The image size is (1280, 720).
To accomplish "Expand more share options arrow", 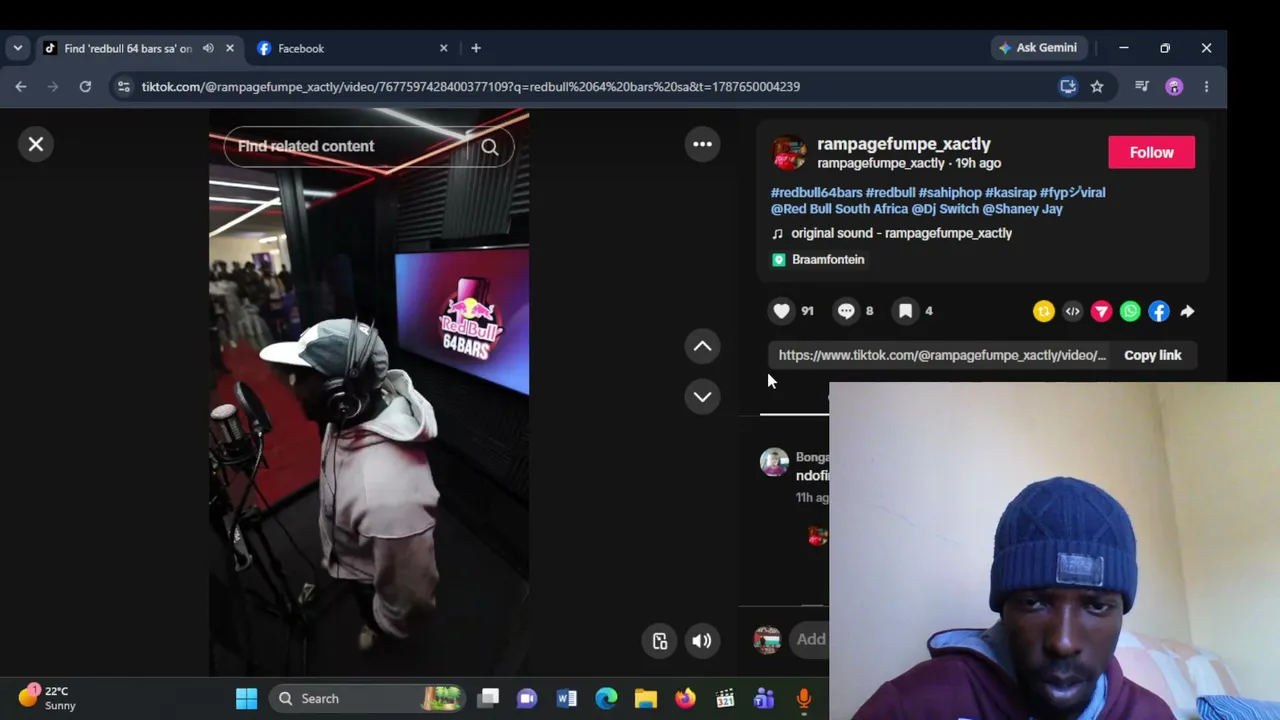I will [x=1187, y=312].
